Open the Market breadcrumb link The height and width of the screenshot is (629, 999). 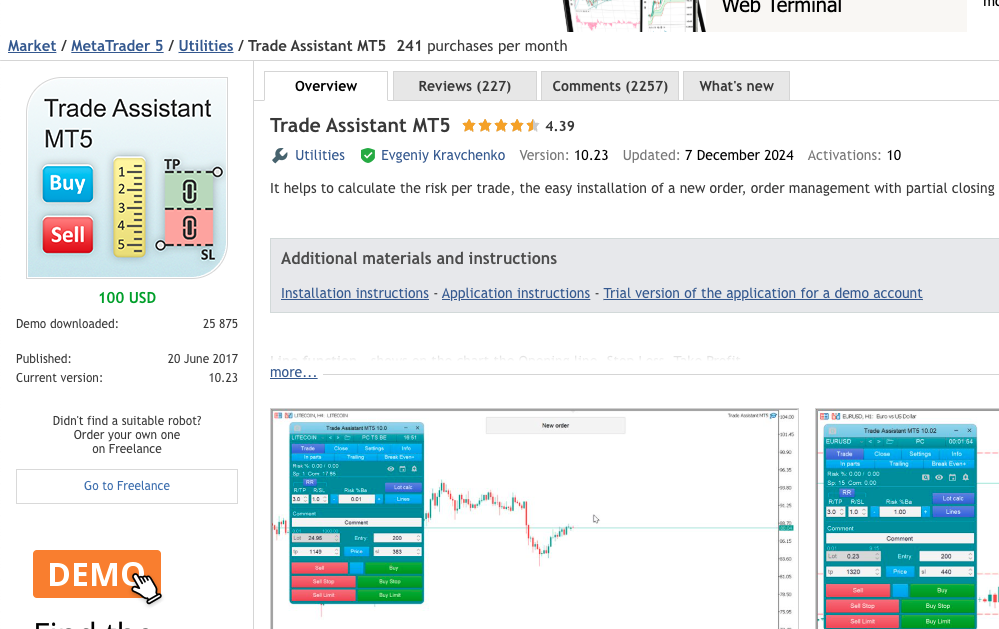tap(32, 46)
